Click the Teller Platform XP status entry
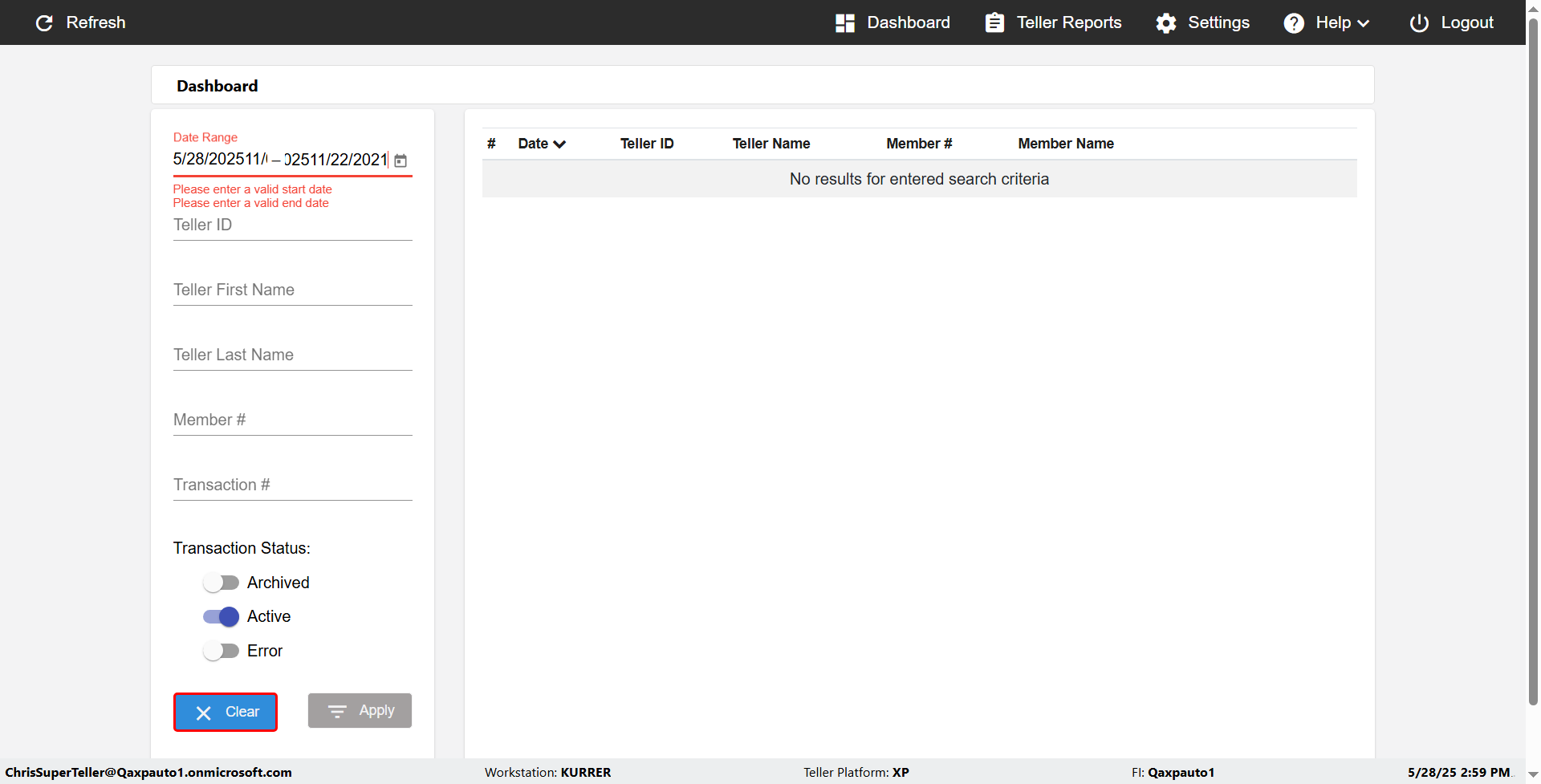Image resolution: width=1541 pixels, height=784 pixels. click(x=856, y=772)
